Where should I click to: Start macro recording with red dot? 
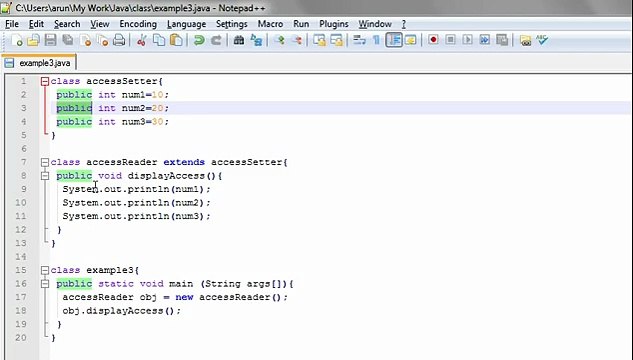pyautogui.click(x=433, y=40)
